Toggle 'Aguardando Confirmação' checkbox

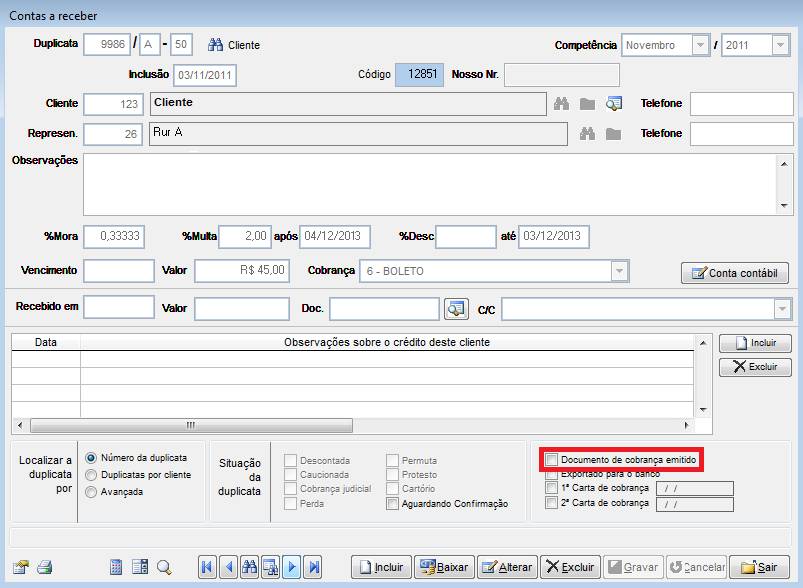pyautogui.click(x=392, y=503)
